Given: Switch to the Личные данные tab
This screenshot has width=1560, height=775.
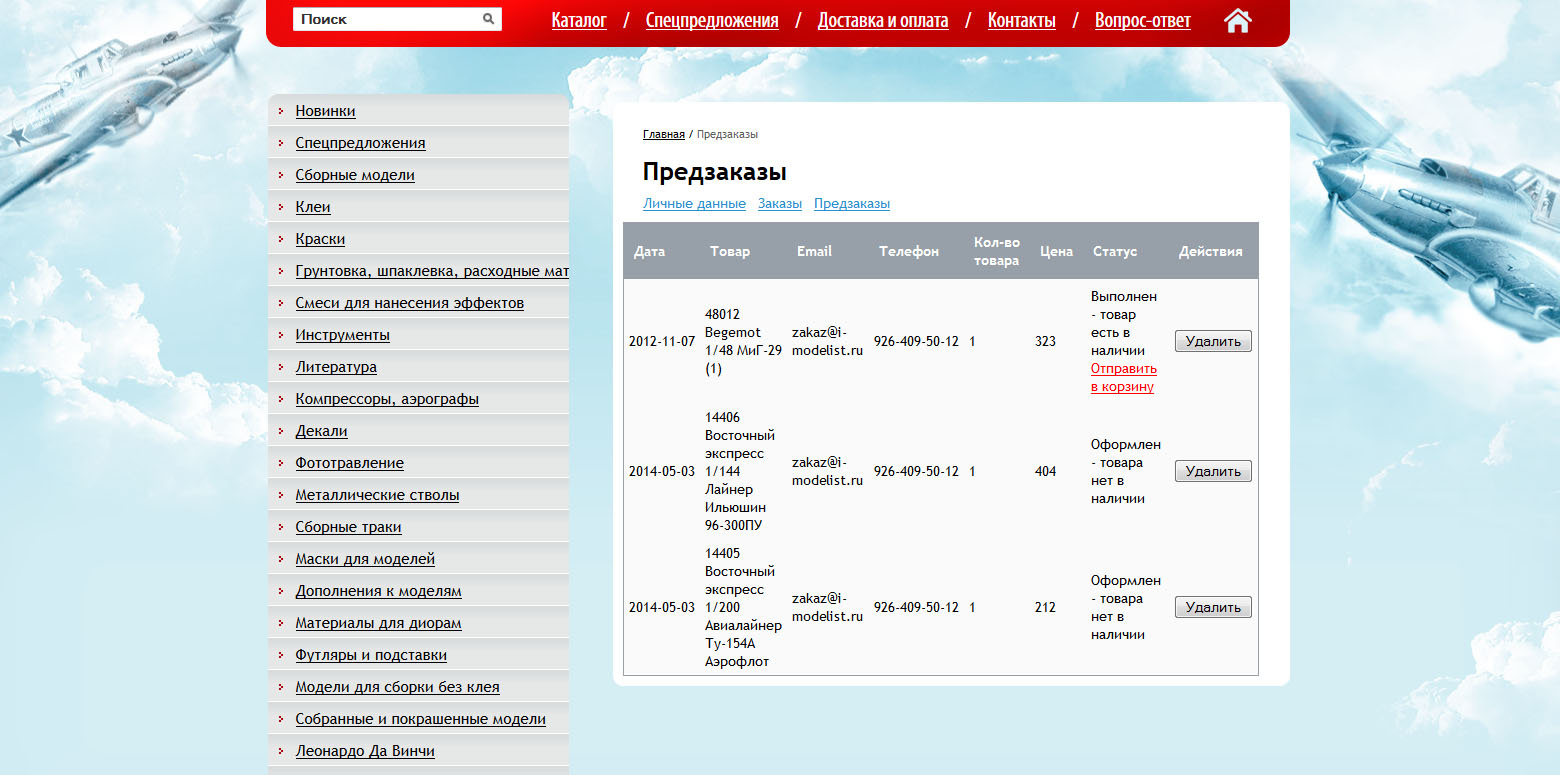Looking at the screenshot, I should 694,203.
